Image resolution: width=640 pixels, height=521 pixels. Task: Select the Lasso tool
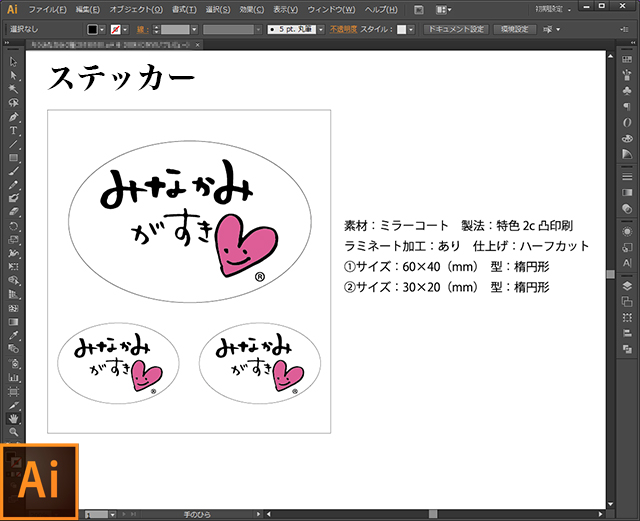[x=13, y=102]
